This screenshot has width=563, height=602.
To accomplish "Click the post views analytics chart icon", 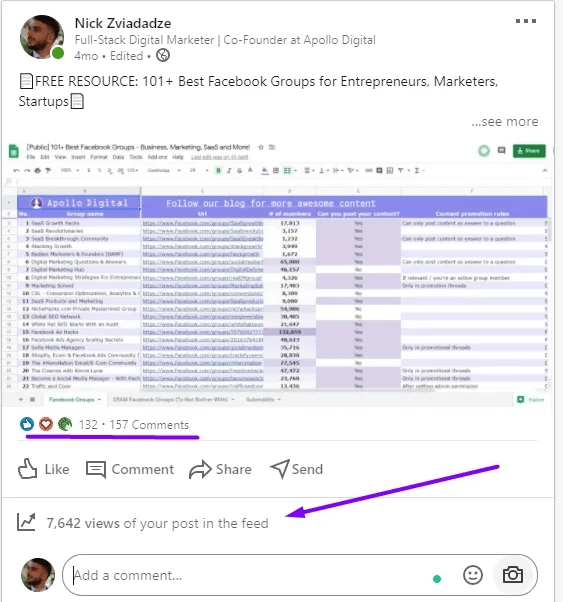I will click(26, 522).
